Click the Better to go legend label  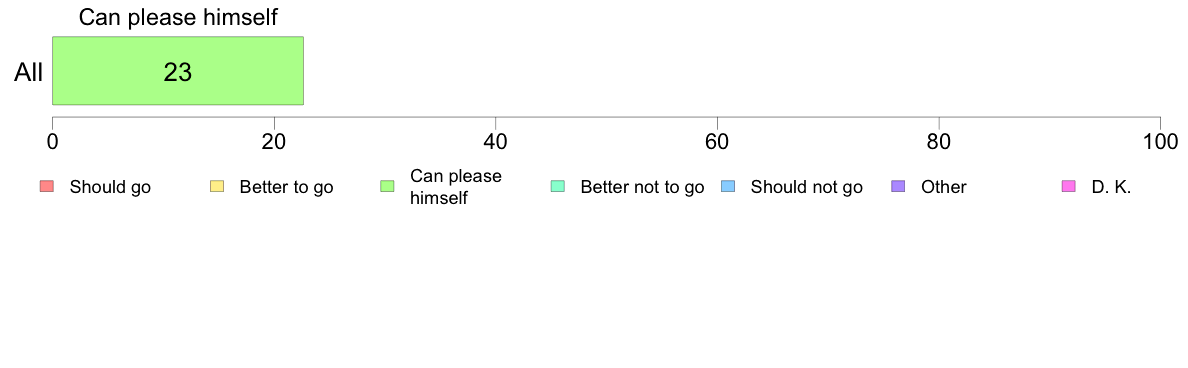pyautogui.click(x=286, y=187)
